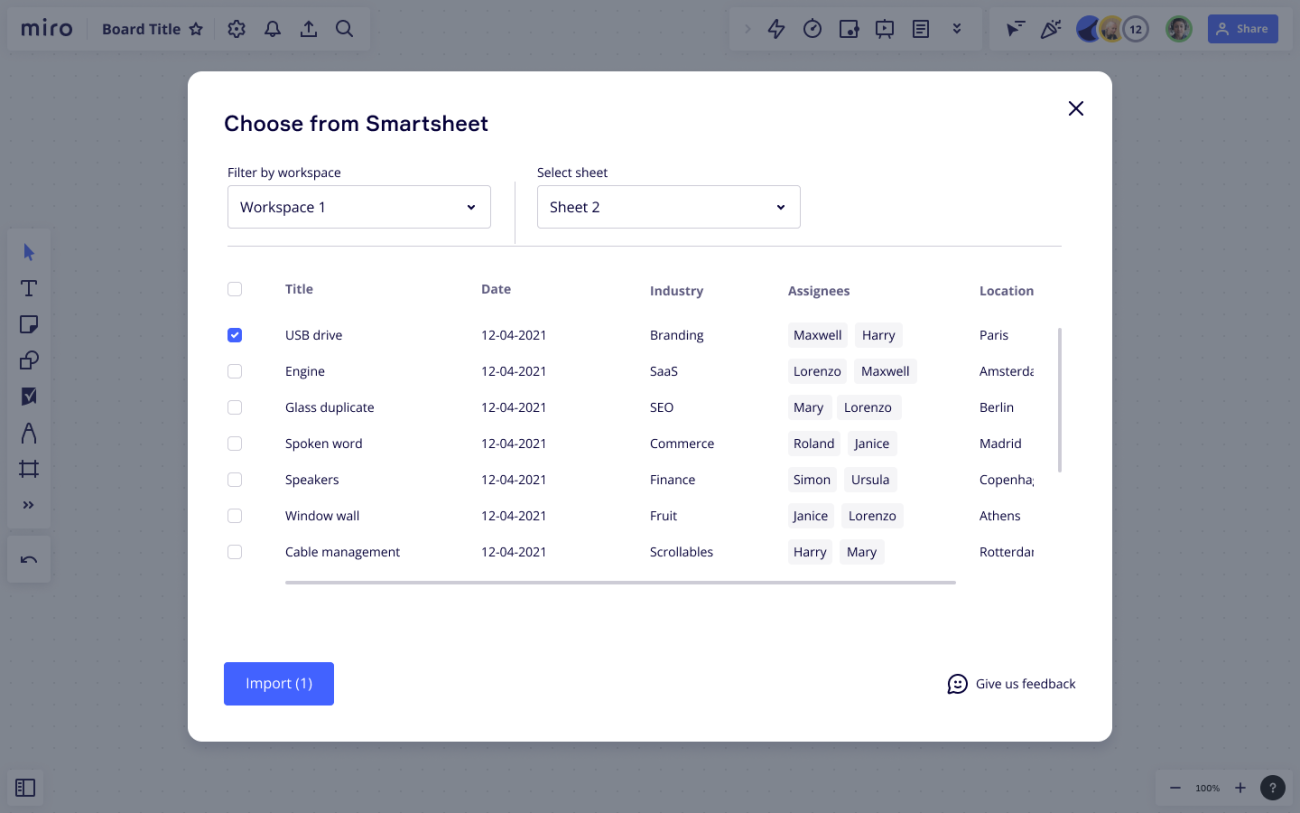Open the Sticky note tool
Viewport: 1300px width, 813px height.
[x=29, y=324]
